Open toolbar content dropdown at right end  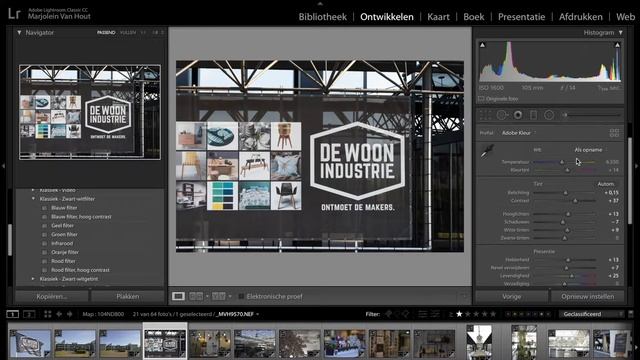[x=463, y=296]
